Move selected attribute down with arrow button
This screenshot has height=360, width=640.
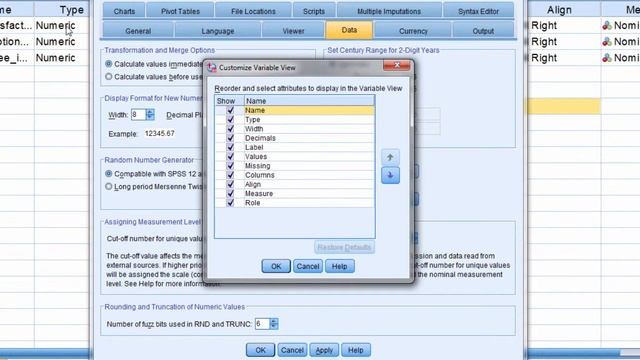(390, 176)
